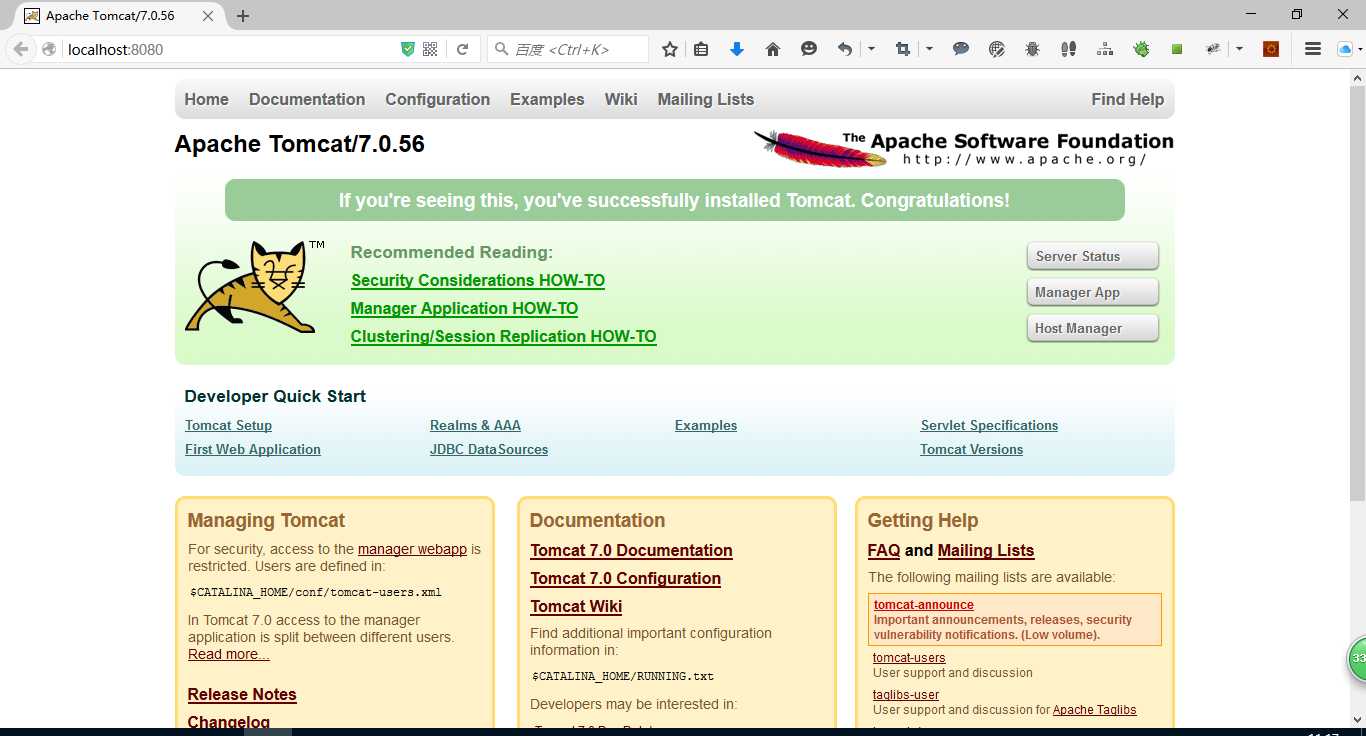The height and width of the screenshot is (736, 1366).
Task: Open dropdown arrow next to cloud icon
Action: coord(1361,49)
